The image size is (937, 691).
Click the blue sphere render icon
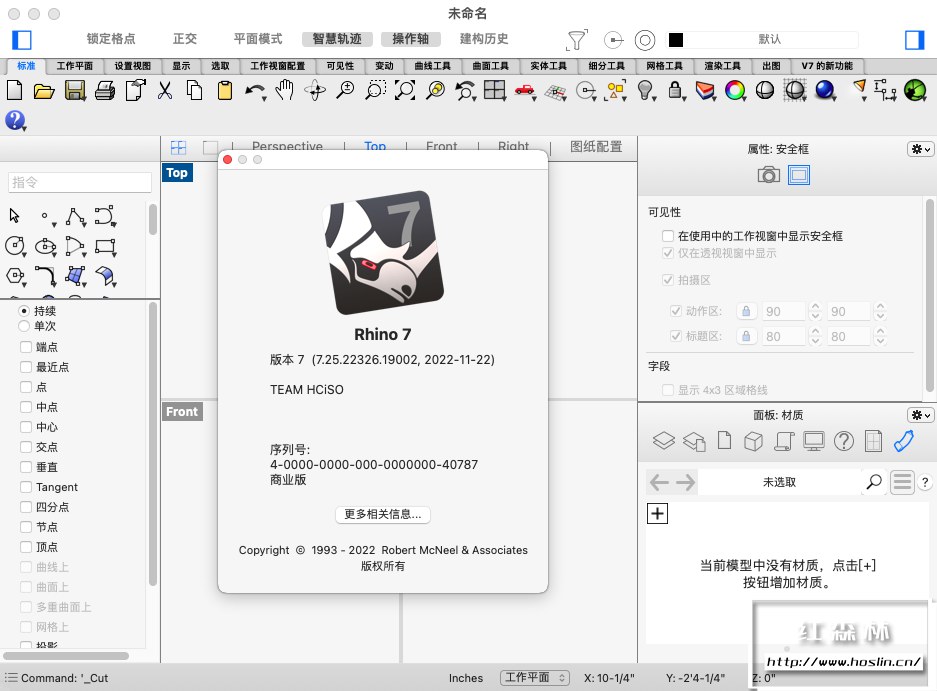tap(825, 90)
